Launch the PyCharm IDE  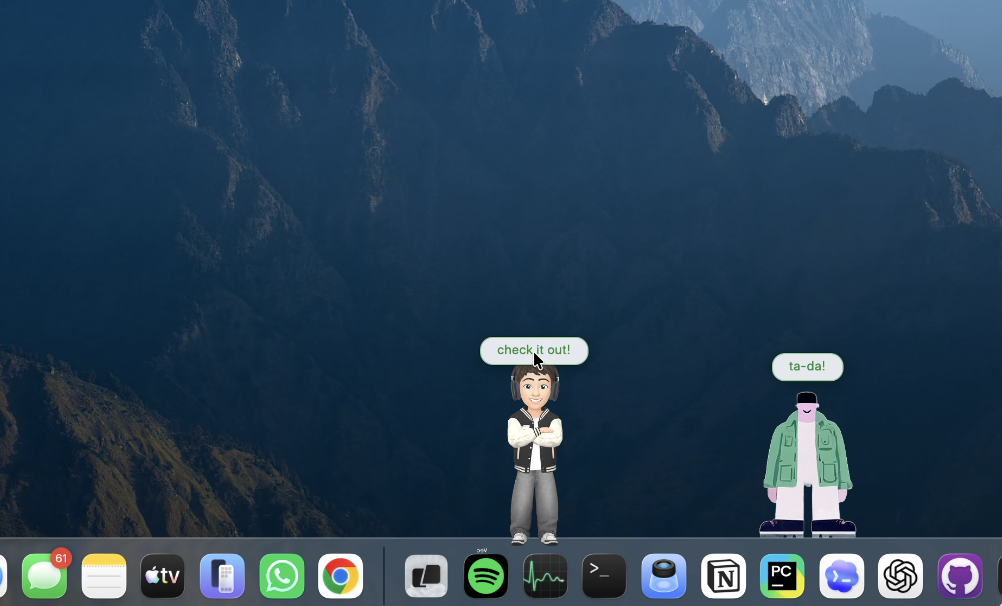point(782,576)
